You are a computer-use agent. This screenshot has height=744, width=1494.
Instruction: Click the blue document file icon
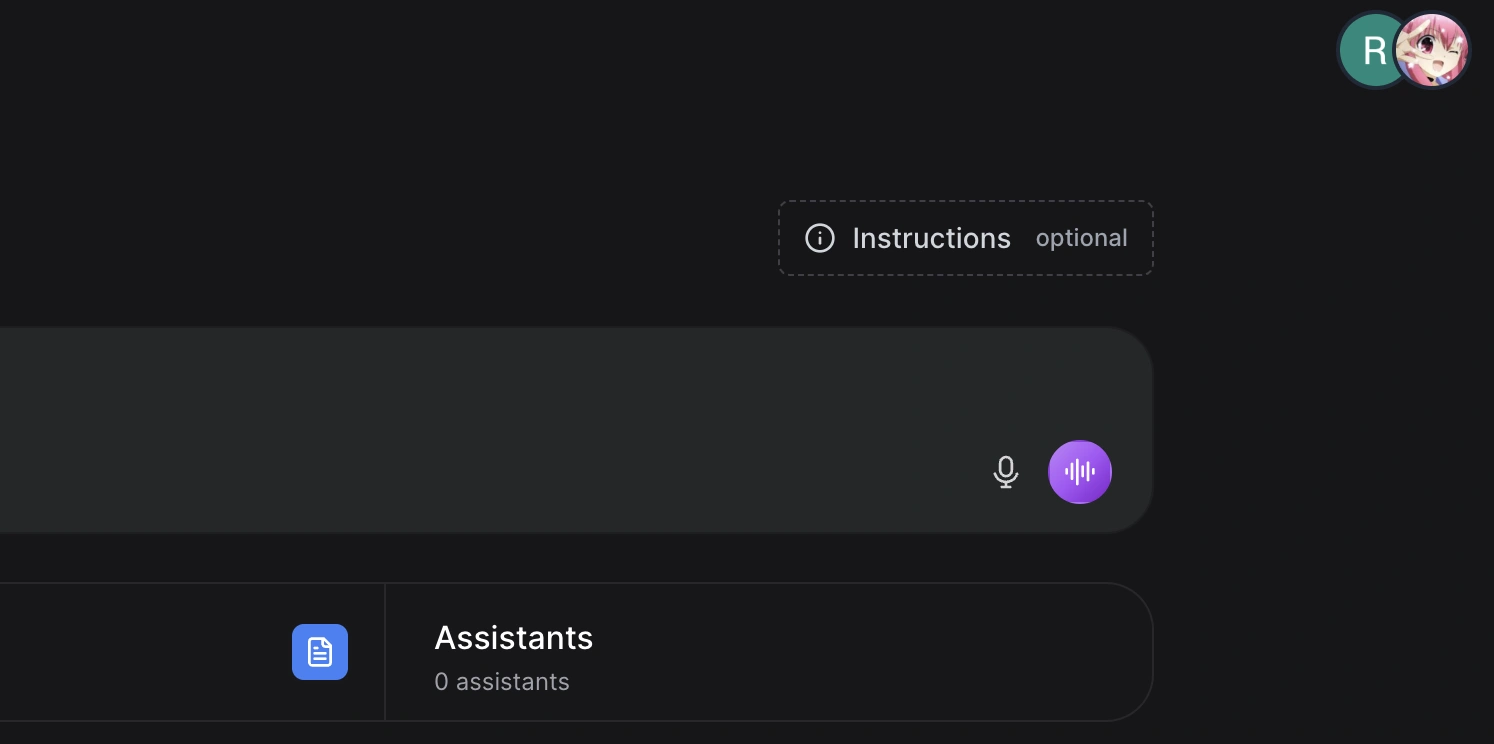pos(320,652)
